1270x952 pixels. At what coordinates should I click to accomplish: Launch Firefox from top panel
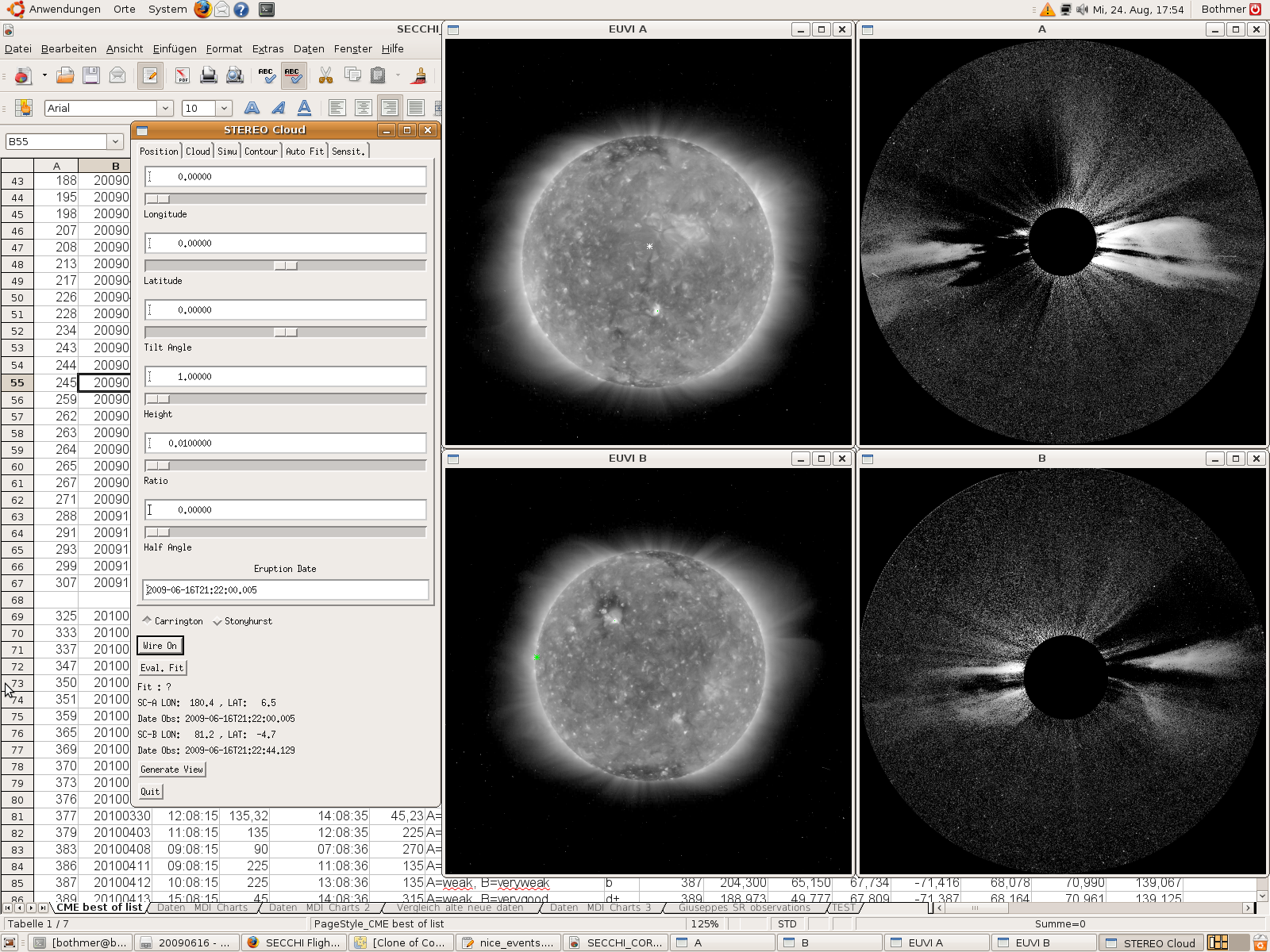(x=203, y=10)
